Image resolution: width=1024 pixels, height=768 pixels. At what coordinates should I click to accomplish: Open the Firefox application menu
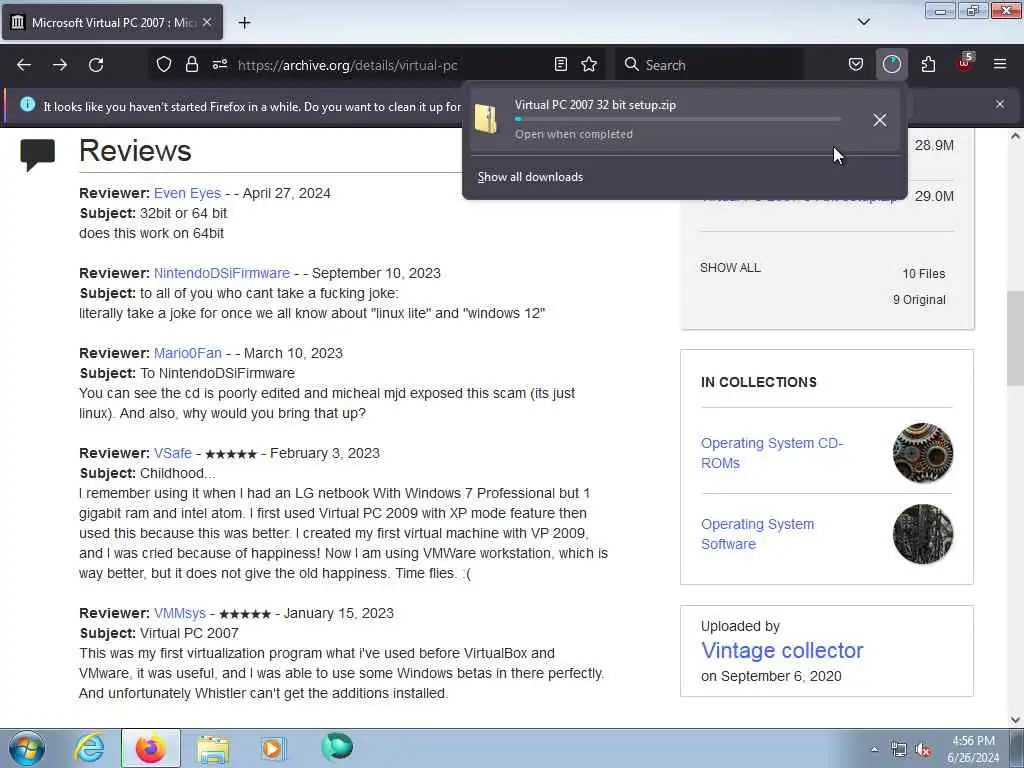pos(1000,65)
